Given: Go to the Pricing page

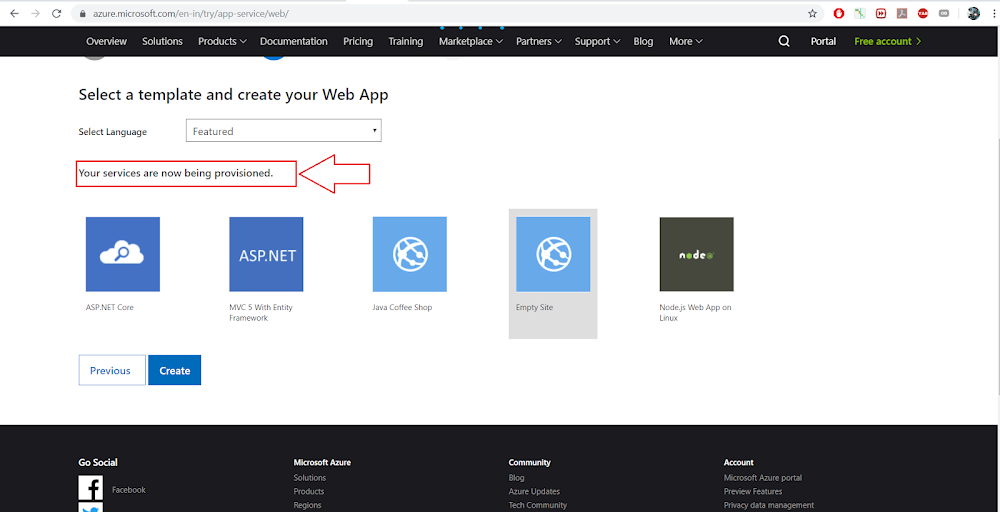Looking at the screenshot, I should point(358,41).
